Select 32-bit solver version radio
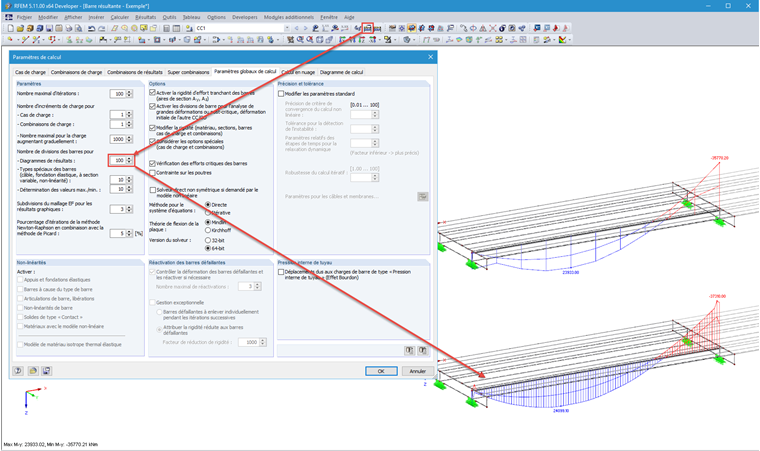The image size is (760, 451). pos(208,240)
